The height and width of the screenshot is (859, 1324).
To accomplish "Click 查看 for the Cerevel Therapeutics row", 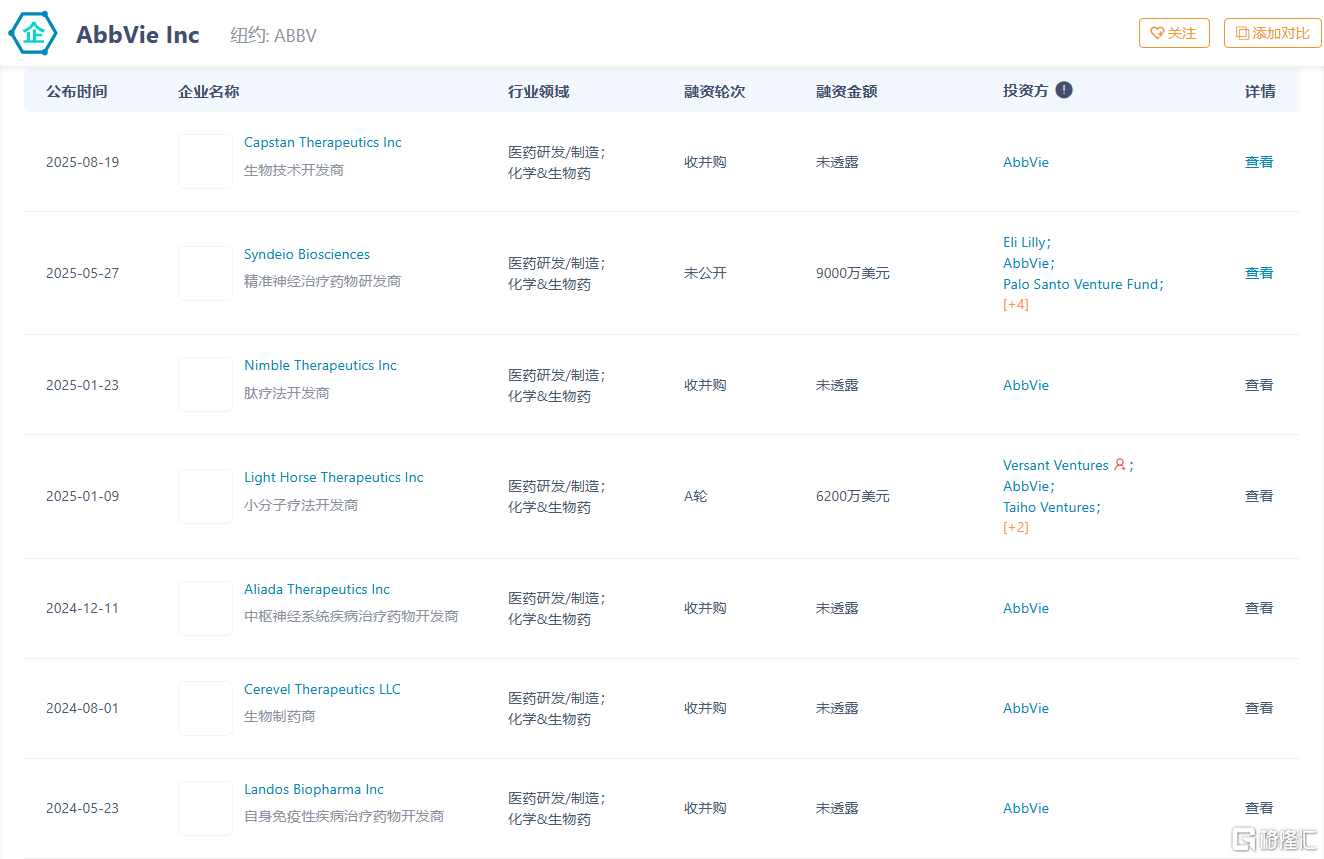I will click(1259, 708).
